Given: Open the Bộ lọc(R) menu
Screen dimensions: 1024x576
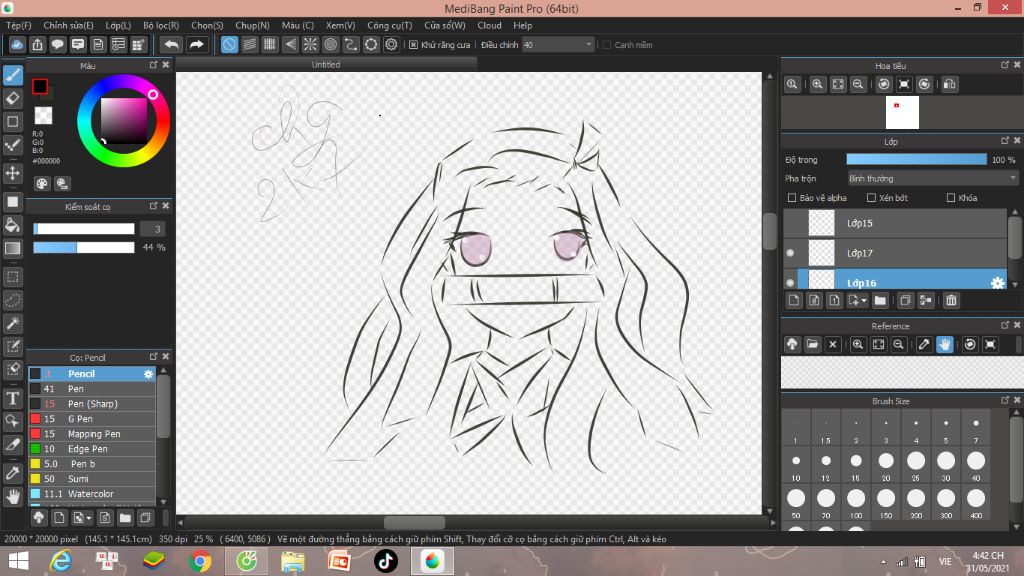Looking at the screenshot, I should pos(161,25).
